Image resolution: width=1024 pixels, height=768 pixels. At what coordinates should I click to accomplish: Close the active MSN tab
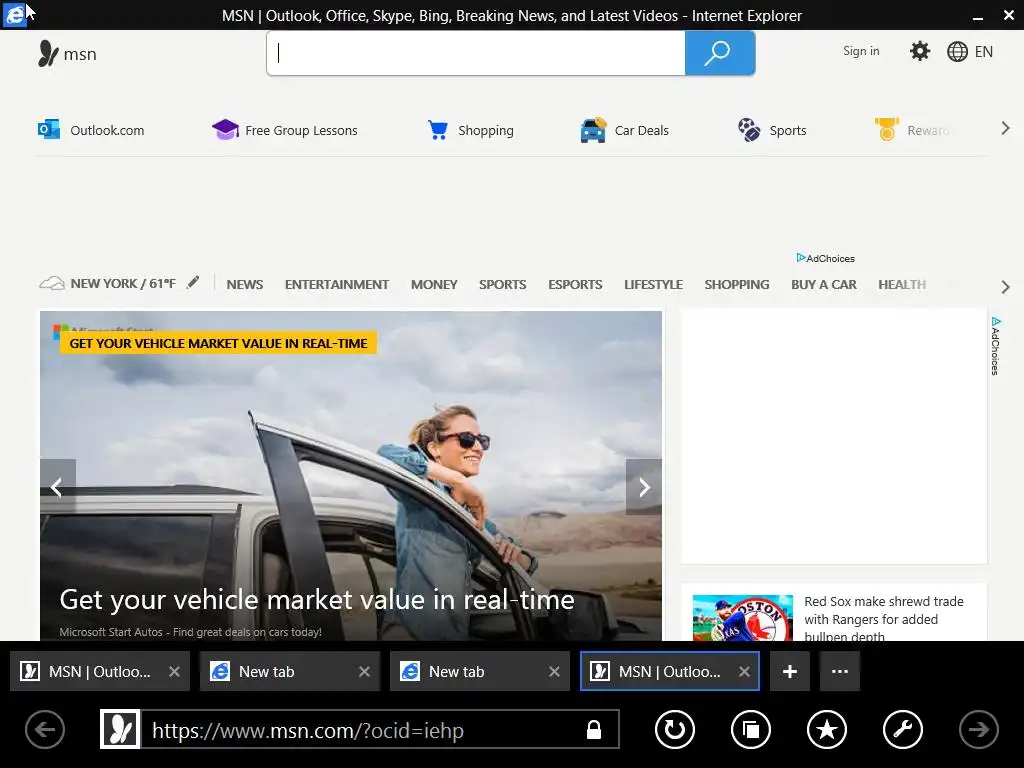click(x=744, y=671)
